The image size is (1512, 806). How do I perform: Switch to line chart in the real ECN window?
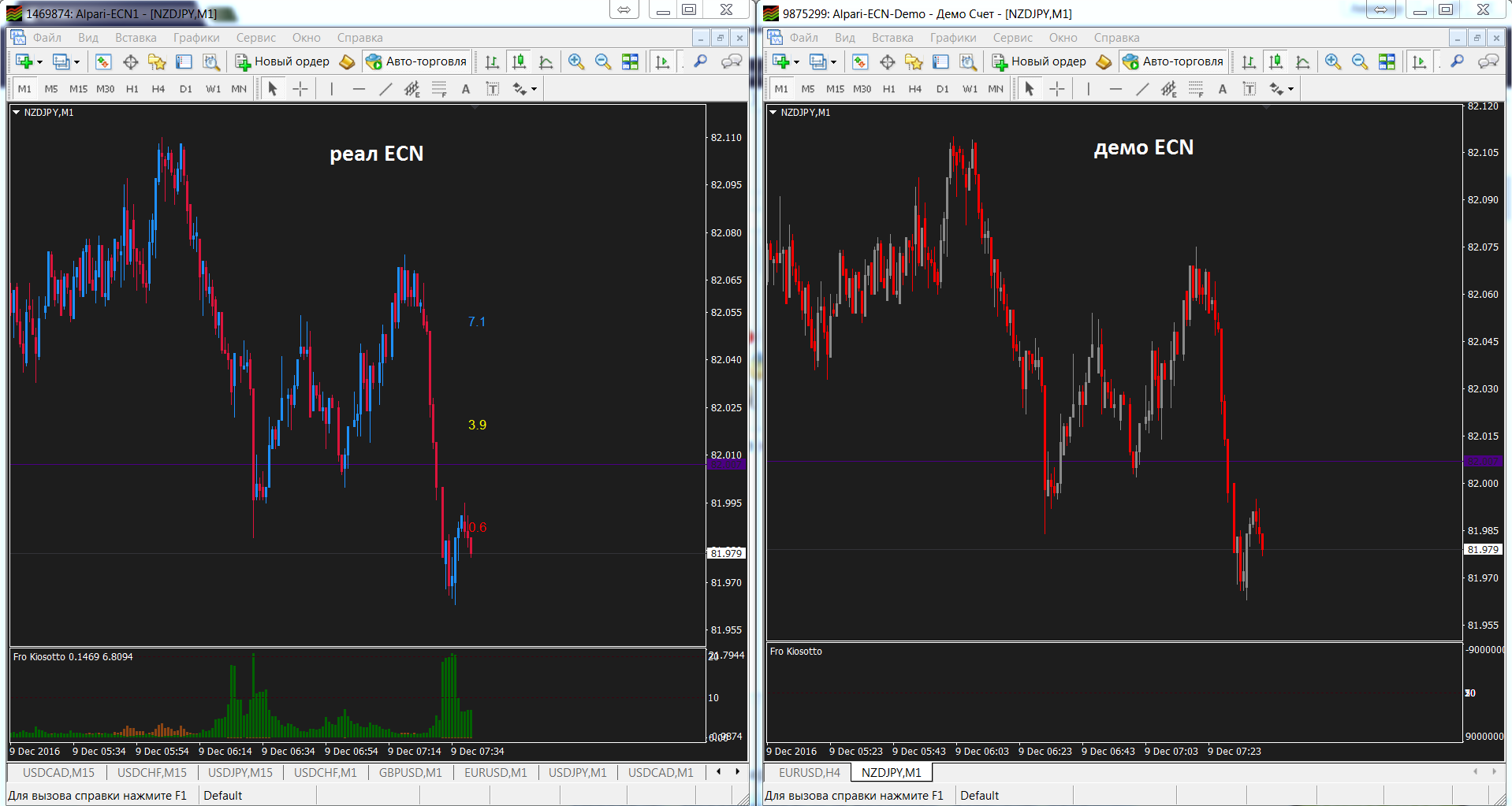546,61
